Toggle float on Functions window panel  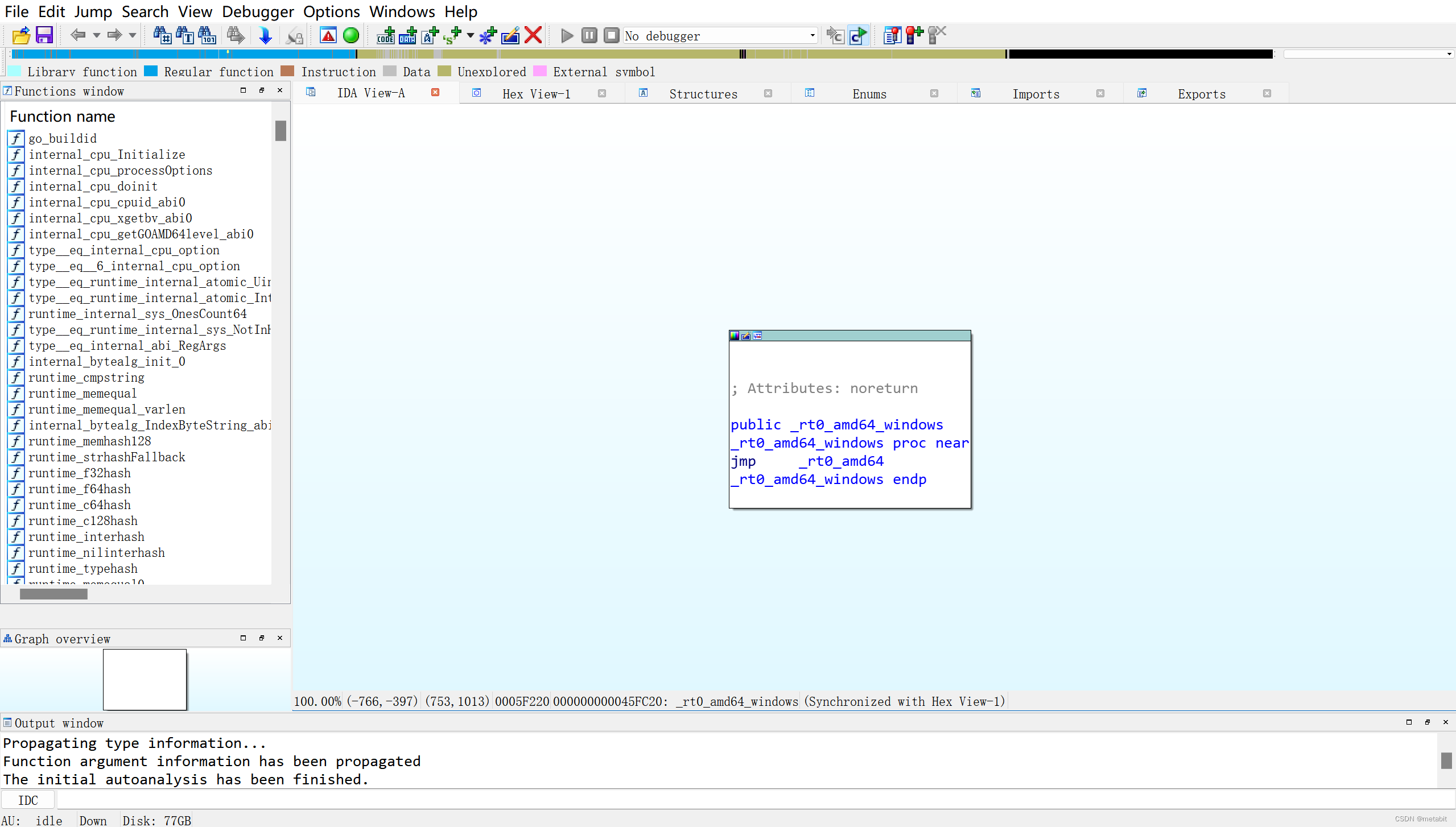262,90
